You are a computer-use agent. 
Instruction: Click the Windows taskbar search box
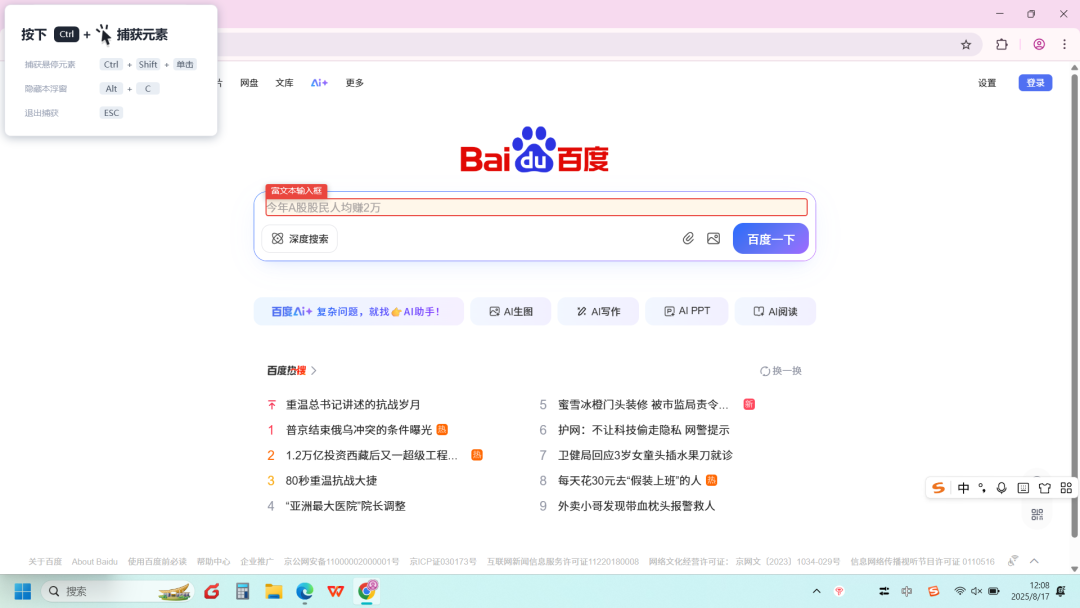coord(118,591)
